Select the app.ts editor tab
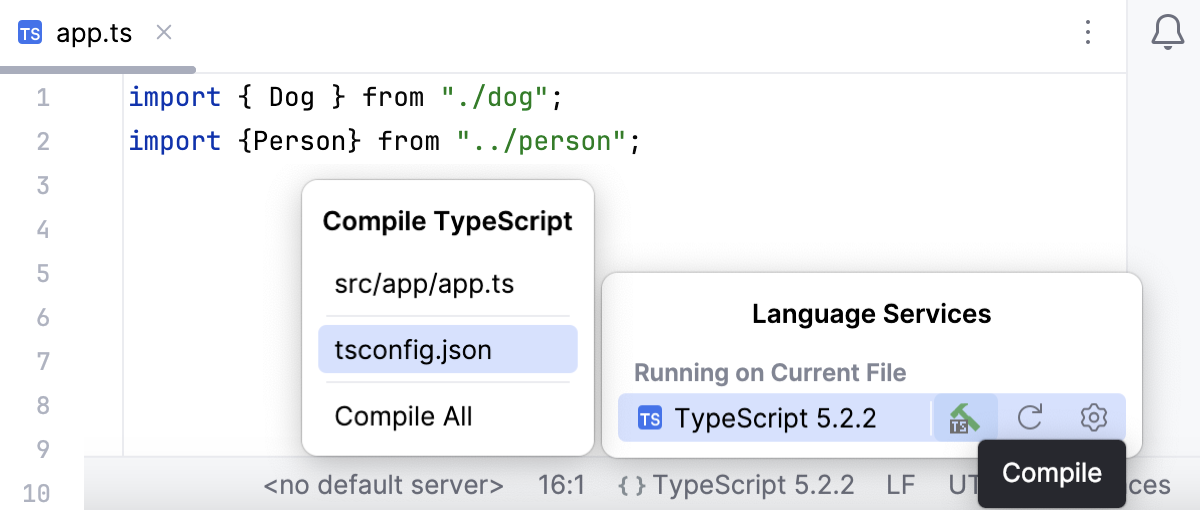The width and height of the screenshot is (1200, 510). click(94, 33)
